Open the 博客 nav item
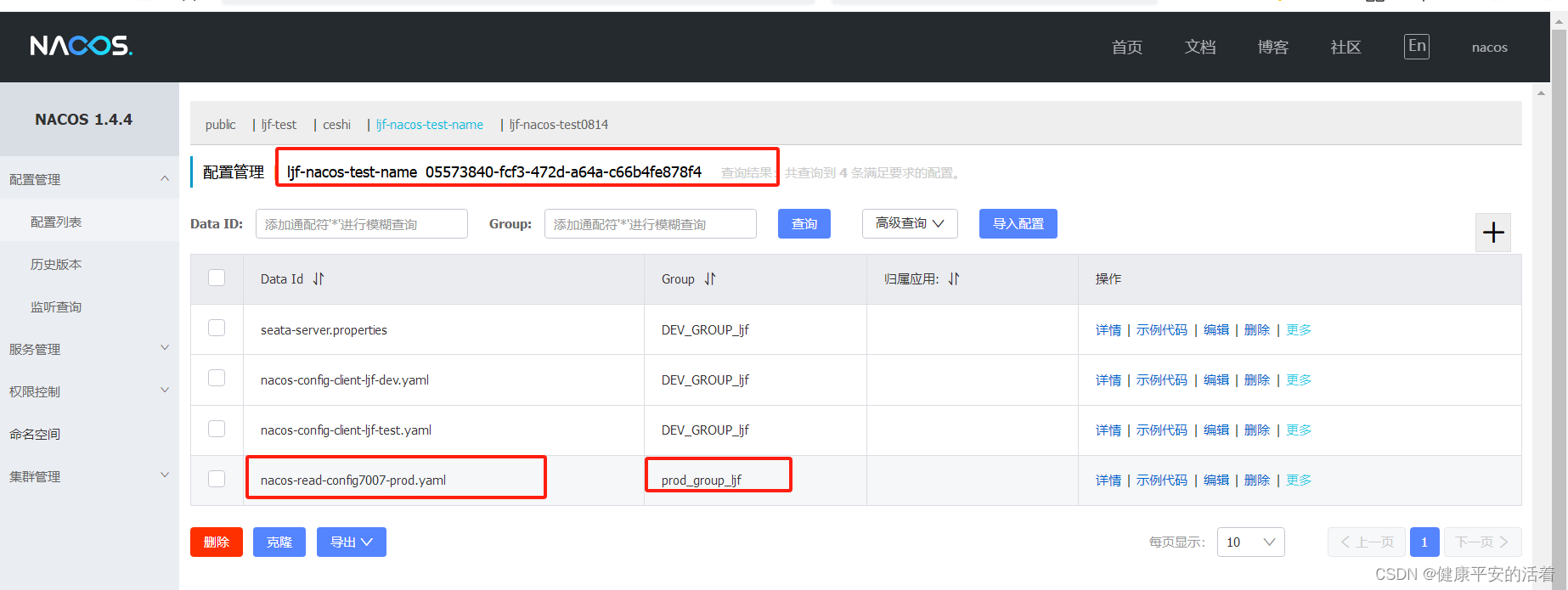Viewport: 1568px width, 590px height. coord(1273,47)
